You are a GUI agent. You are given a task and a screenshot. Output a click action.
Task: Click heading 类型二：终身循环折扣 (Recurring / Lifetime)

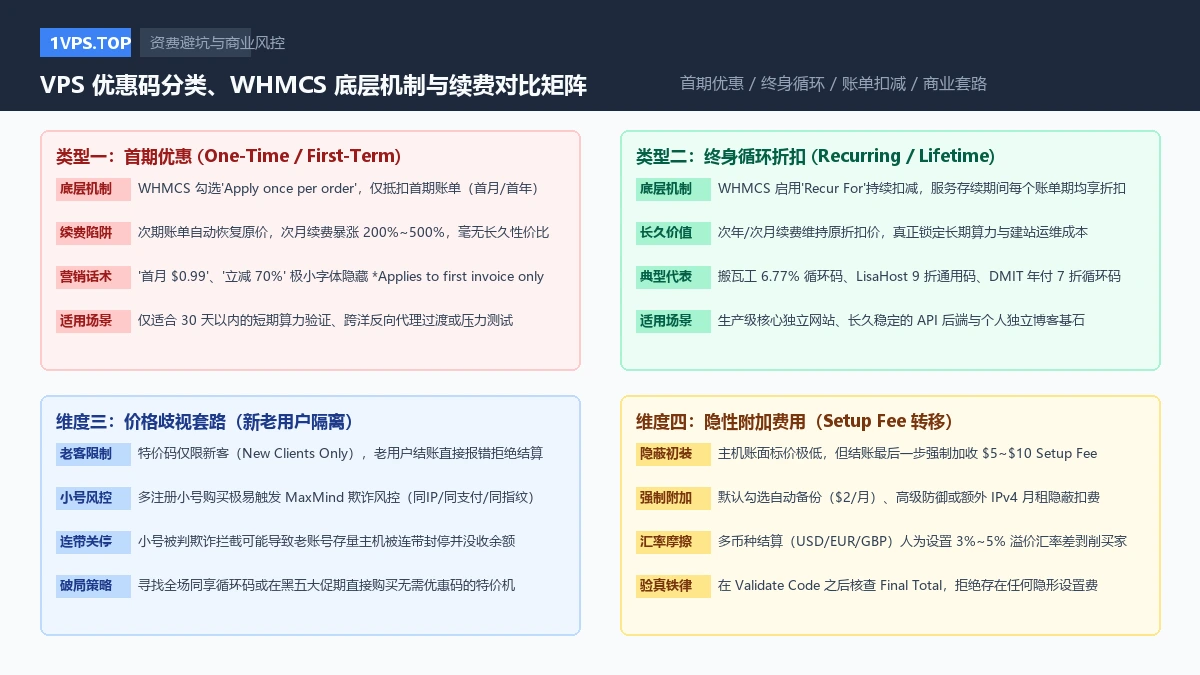(815, 156)
